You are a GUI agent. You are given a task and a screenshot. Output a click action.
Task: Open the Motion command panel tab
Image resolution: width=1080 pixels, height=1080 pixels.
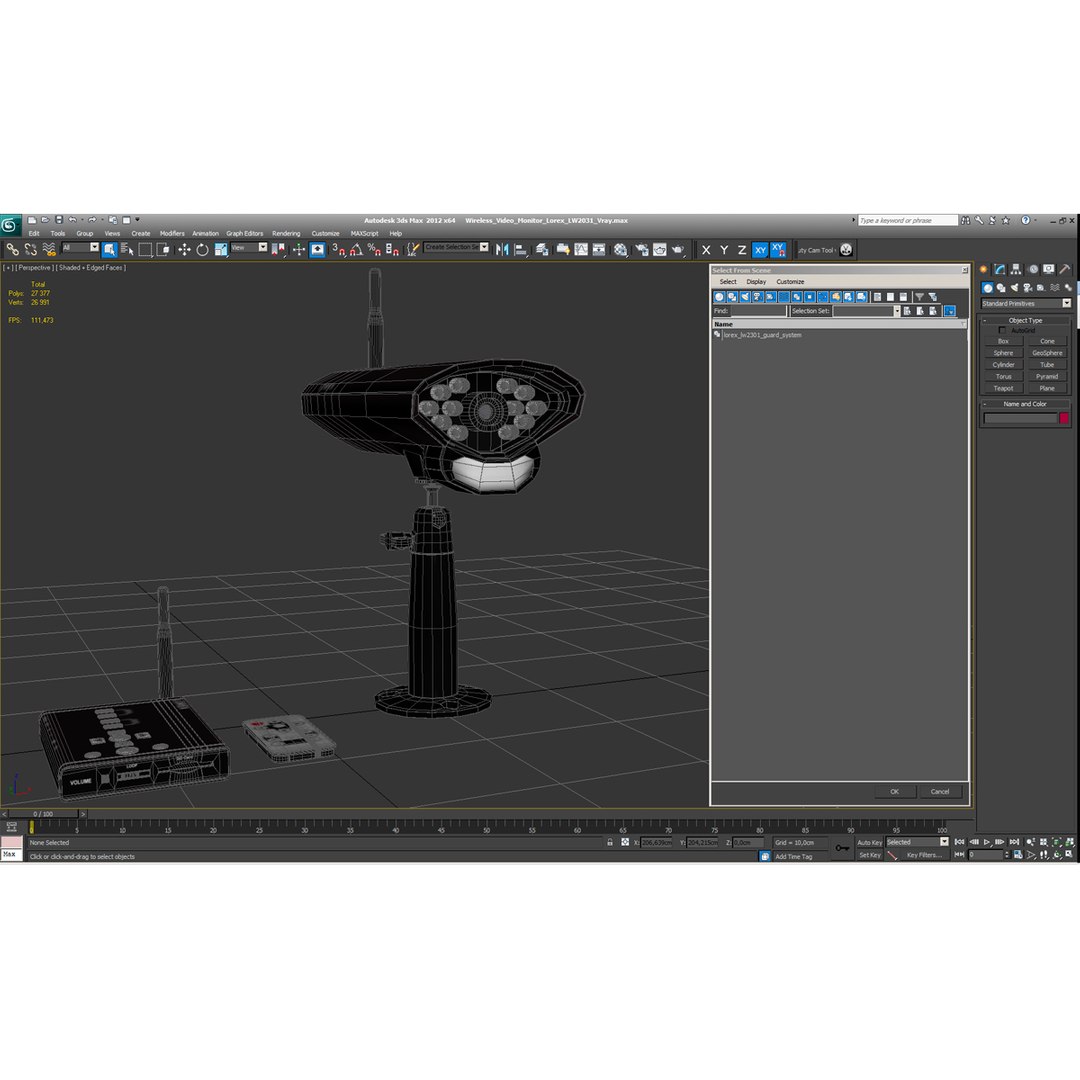coord(1032,269)
